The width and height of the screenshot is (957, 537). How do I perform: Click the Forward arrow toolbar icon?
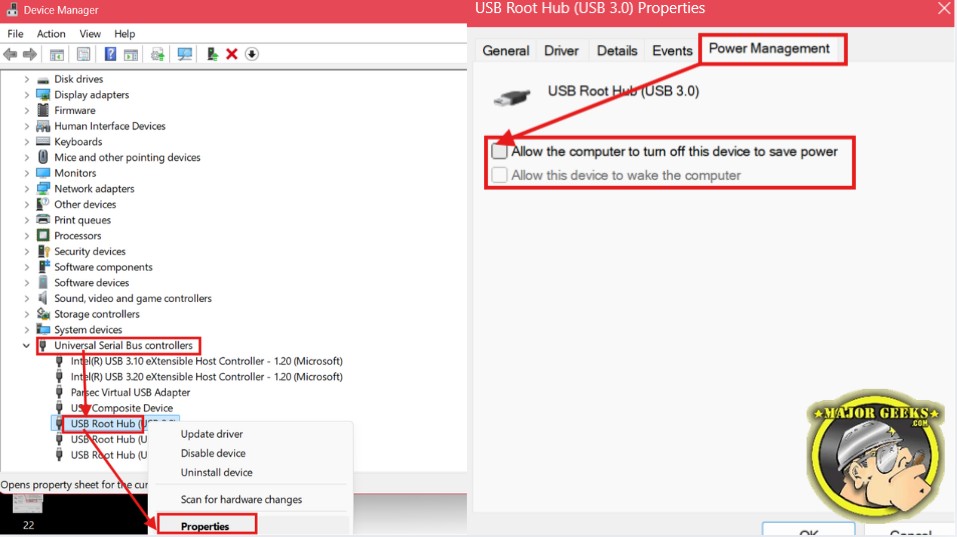point(29,54)
